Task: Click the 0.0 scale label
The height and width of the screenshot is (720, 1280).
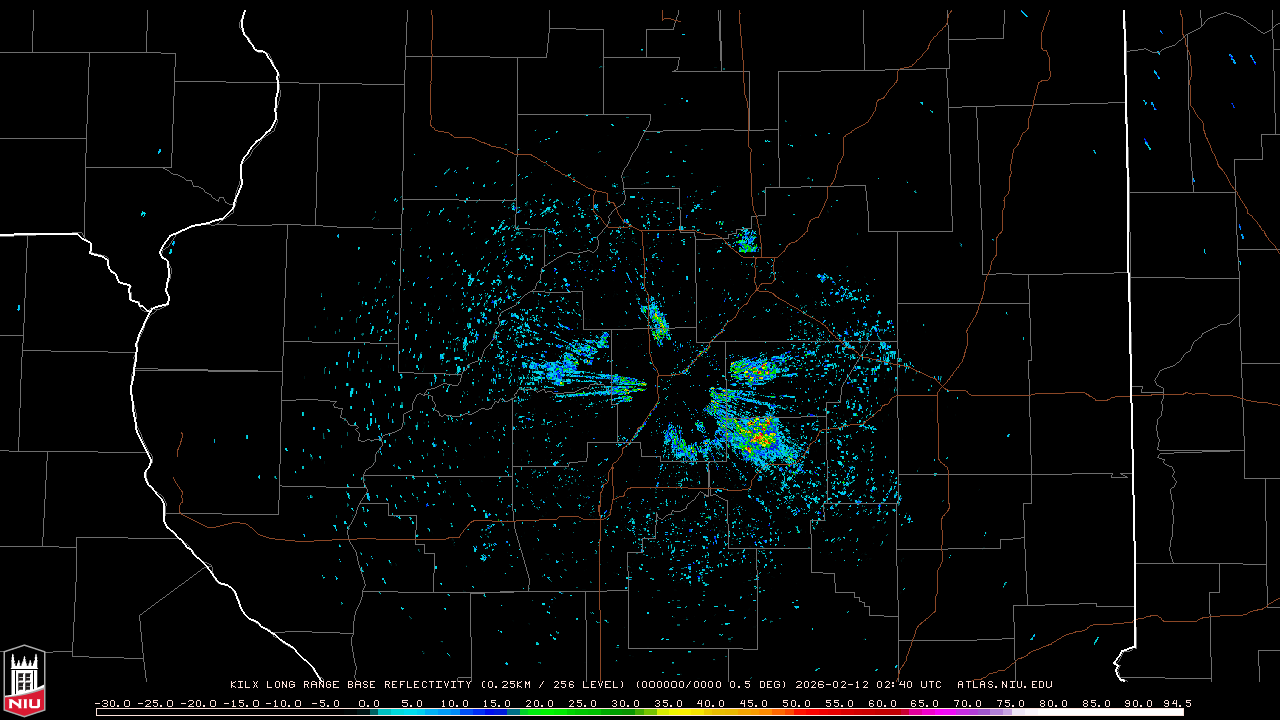Action: 369,703
